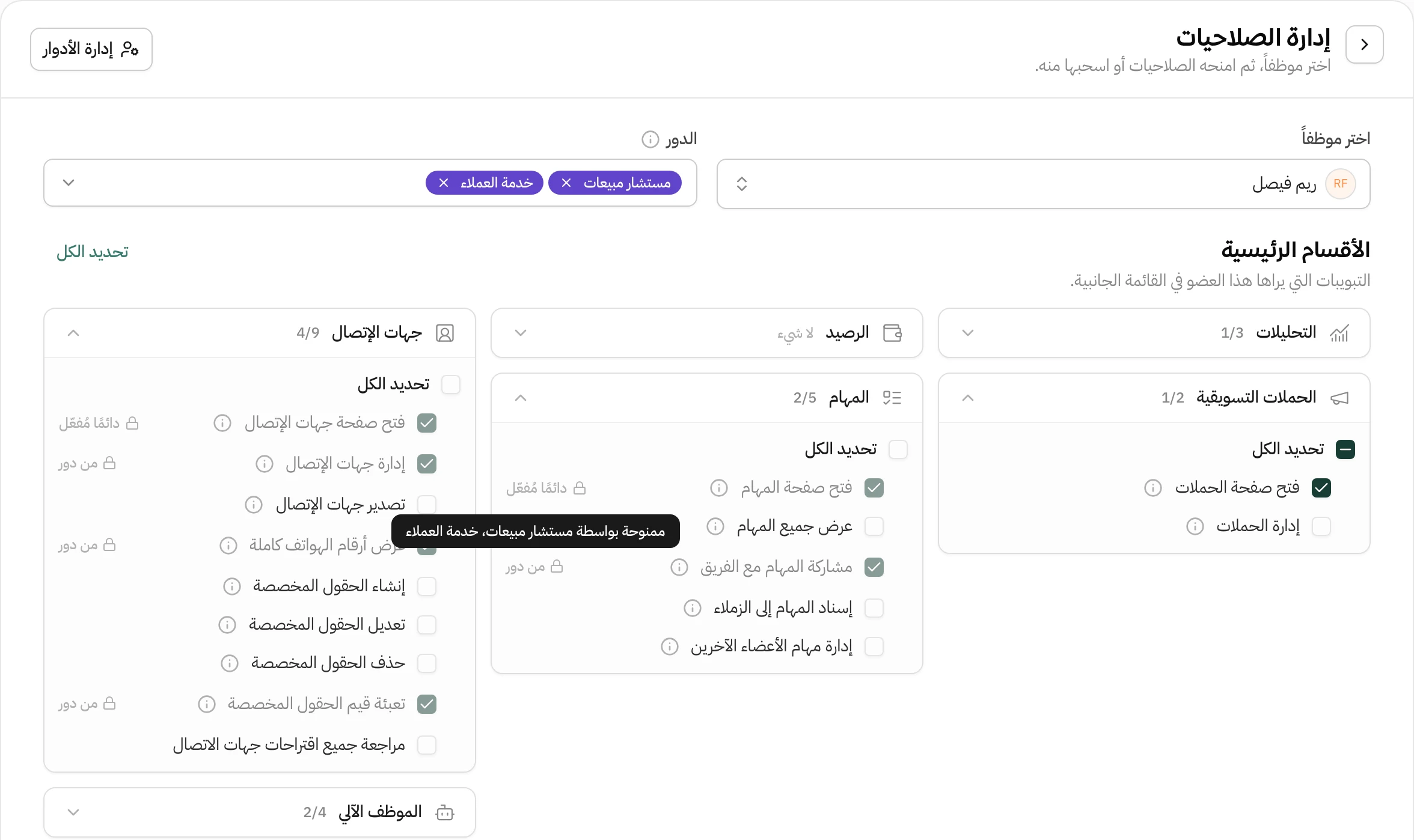Click the الرصيد wallet icon

(x=892, y=333)
